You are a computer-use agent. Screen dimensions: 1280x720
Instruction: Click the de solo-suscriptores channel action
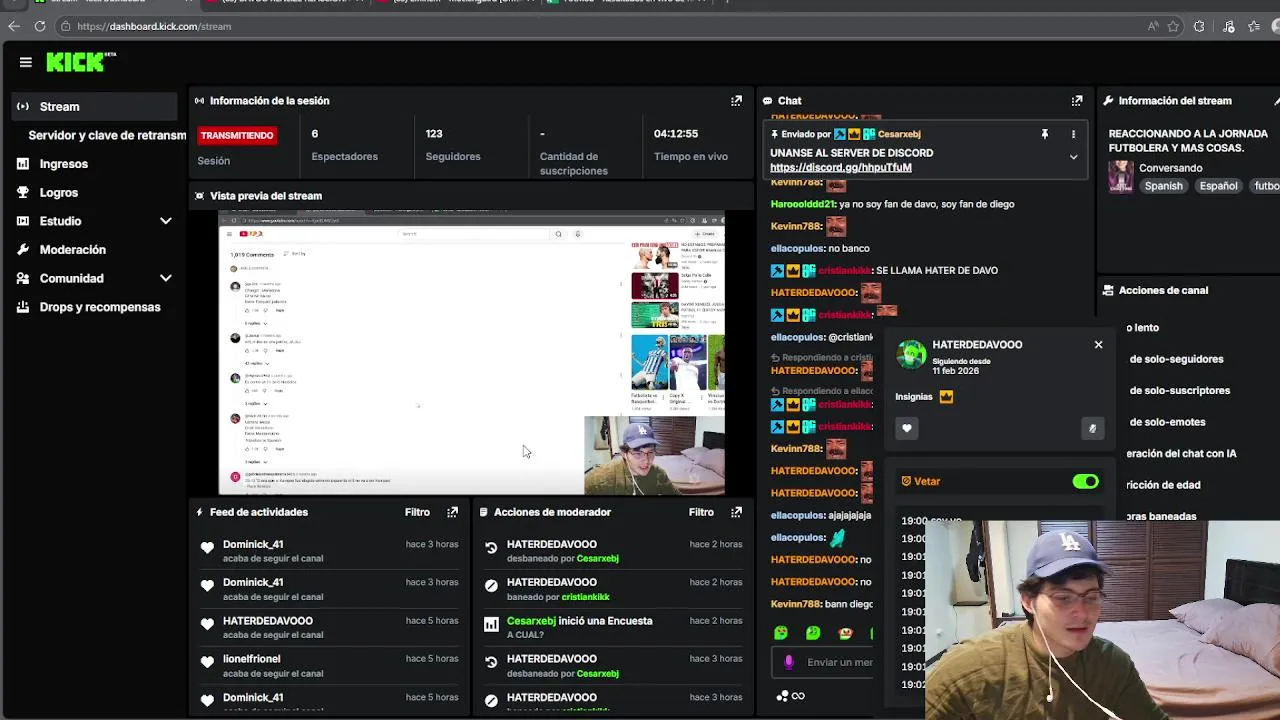pyautogui.click(x=1180, y=390)
